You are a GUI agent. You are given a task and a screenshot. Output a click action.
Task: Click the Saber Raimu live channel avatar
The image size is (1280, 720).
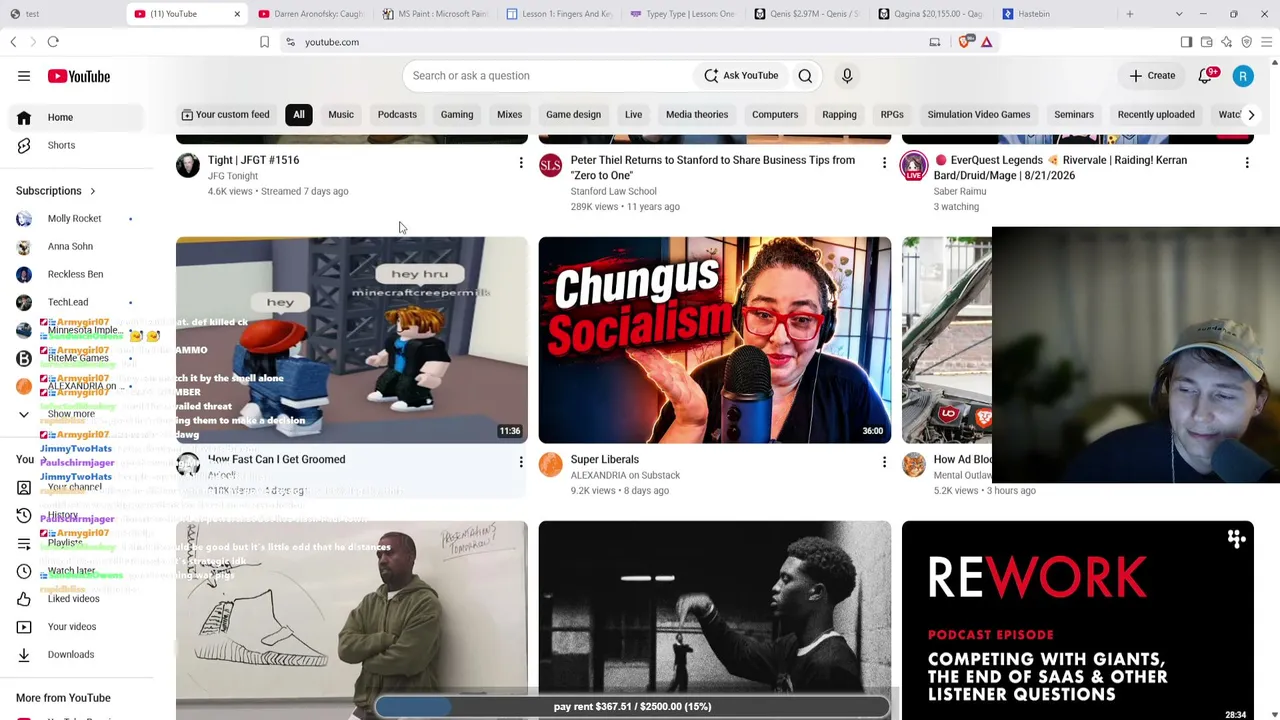pyautogui.click(x=914, y=166)
